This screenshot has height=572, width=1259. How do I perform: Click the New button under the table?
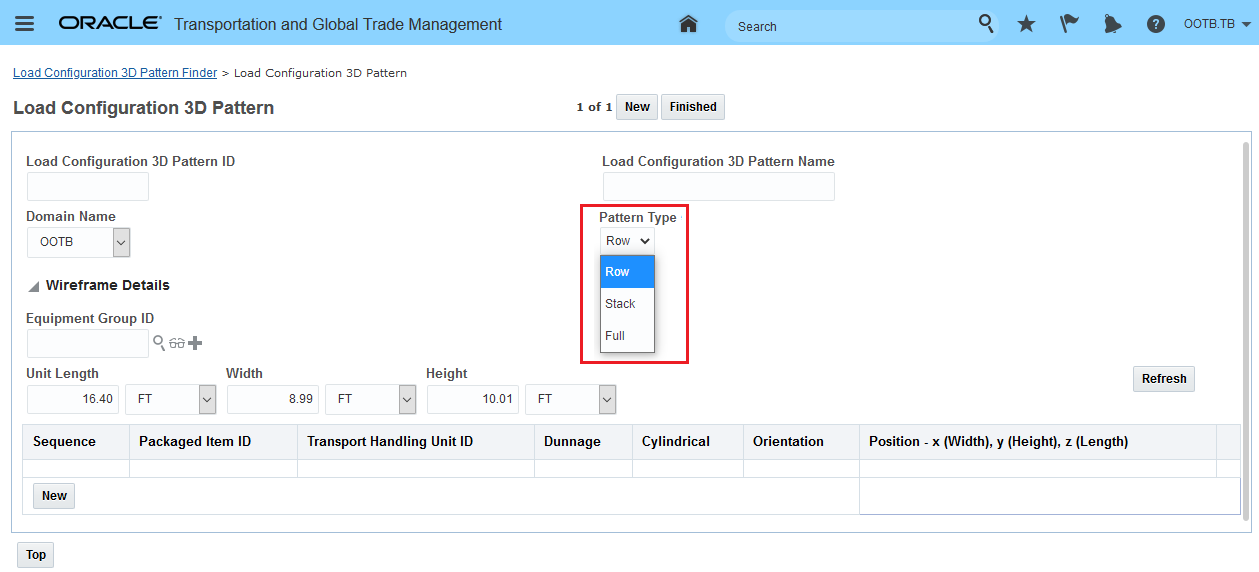coord(54,496)
